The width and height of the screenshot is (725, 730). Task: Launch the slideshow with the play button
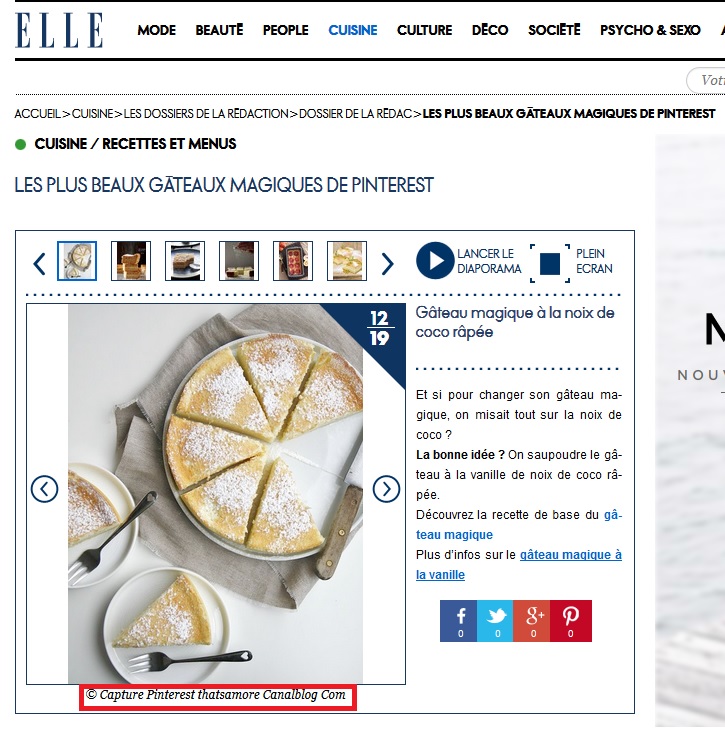pos(435,261)
